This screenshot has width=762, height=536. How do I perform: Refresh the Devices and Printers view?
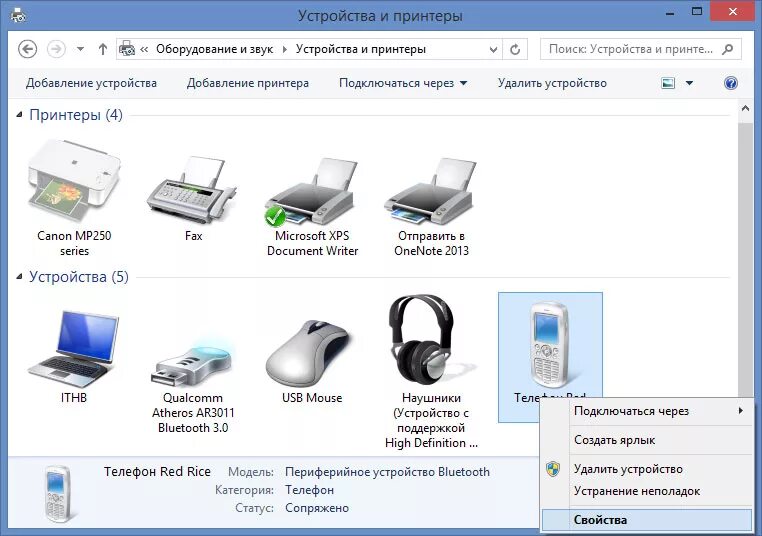[x=515, y=49]
